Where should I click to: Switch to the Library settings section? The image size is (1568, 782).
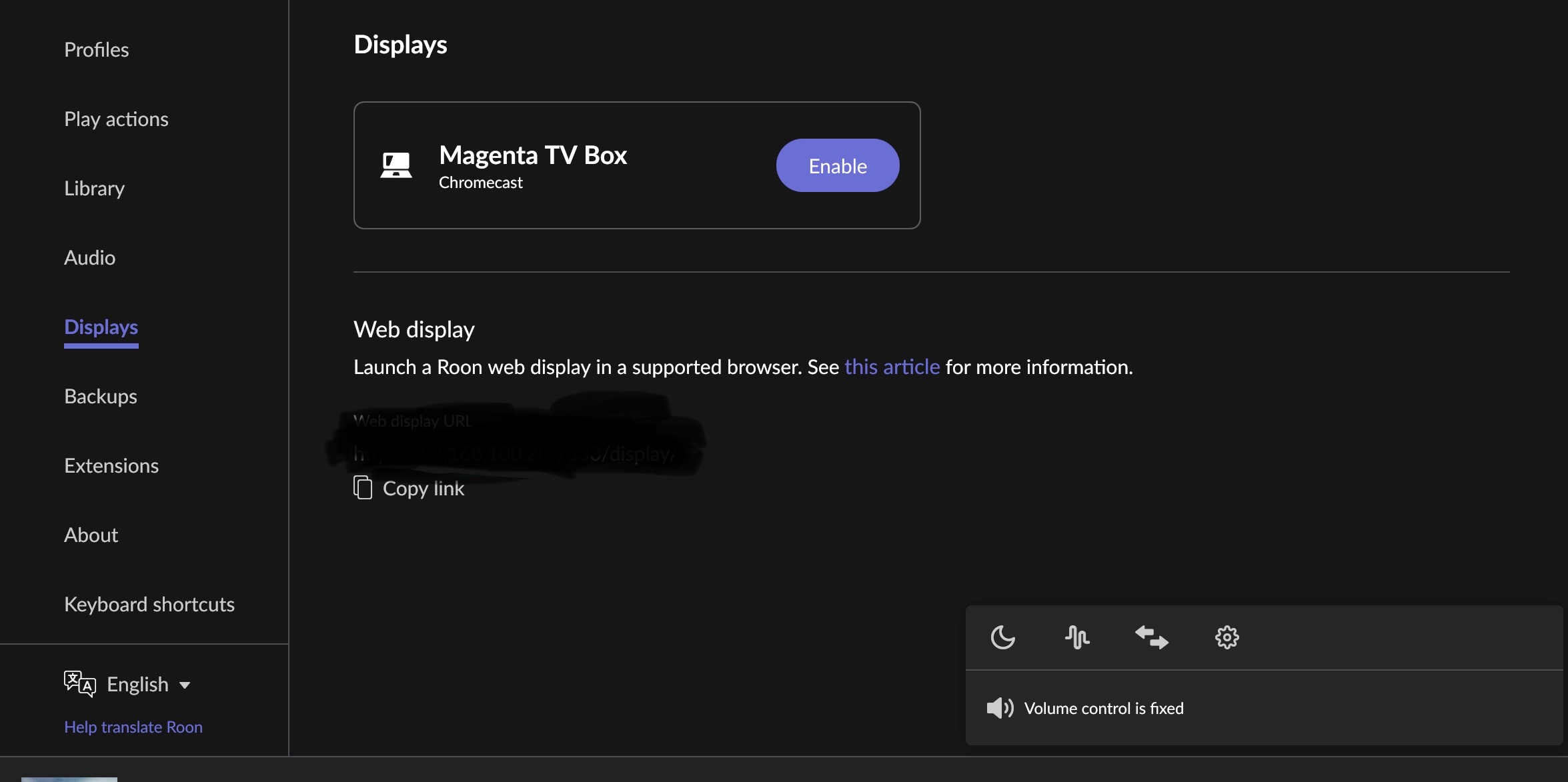[x=94, y=188]
